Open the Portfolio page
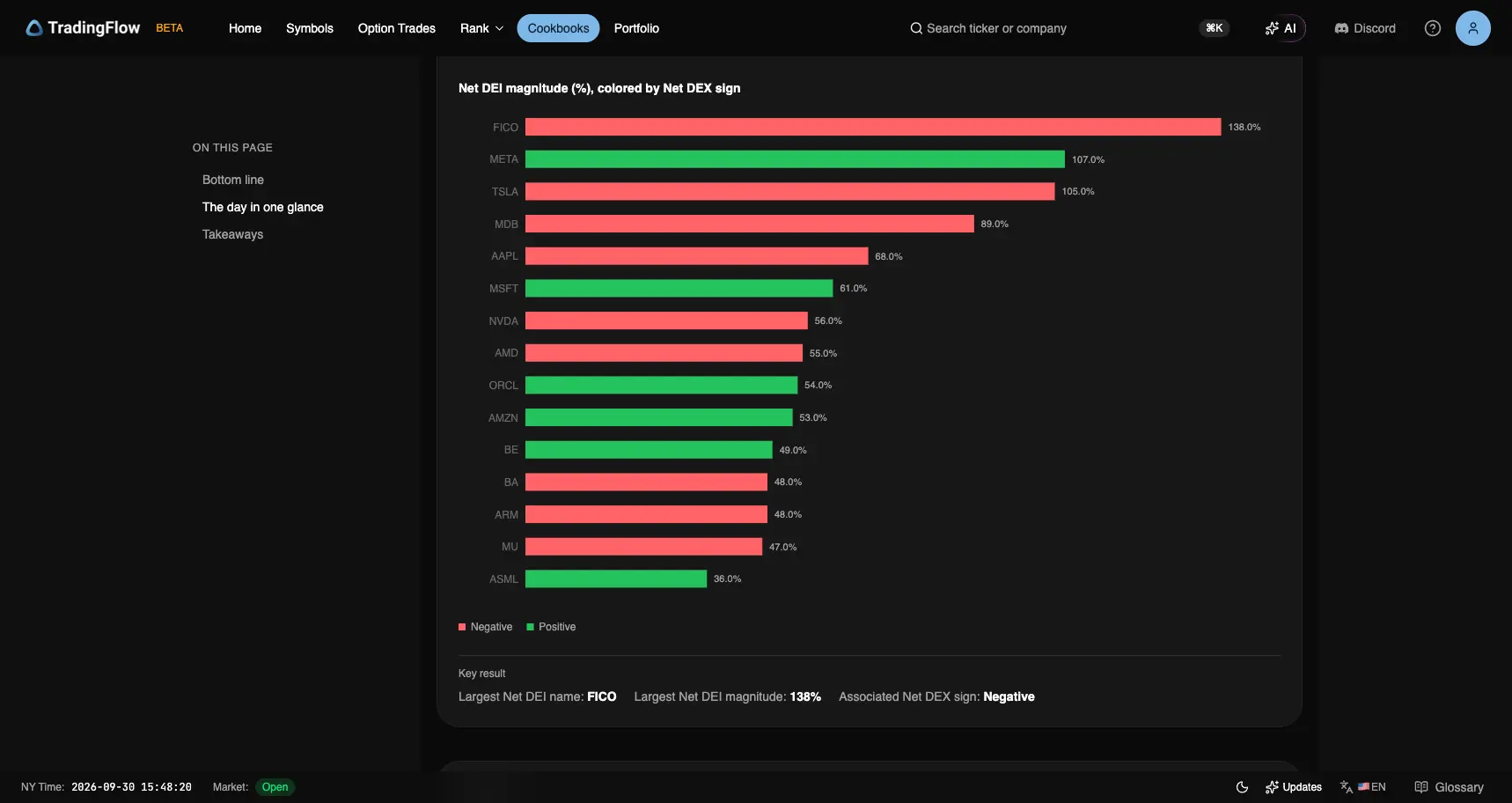1512x803 pixels. point(636,28)
